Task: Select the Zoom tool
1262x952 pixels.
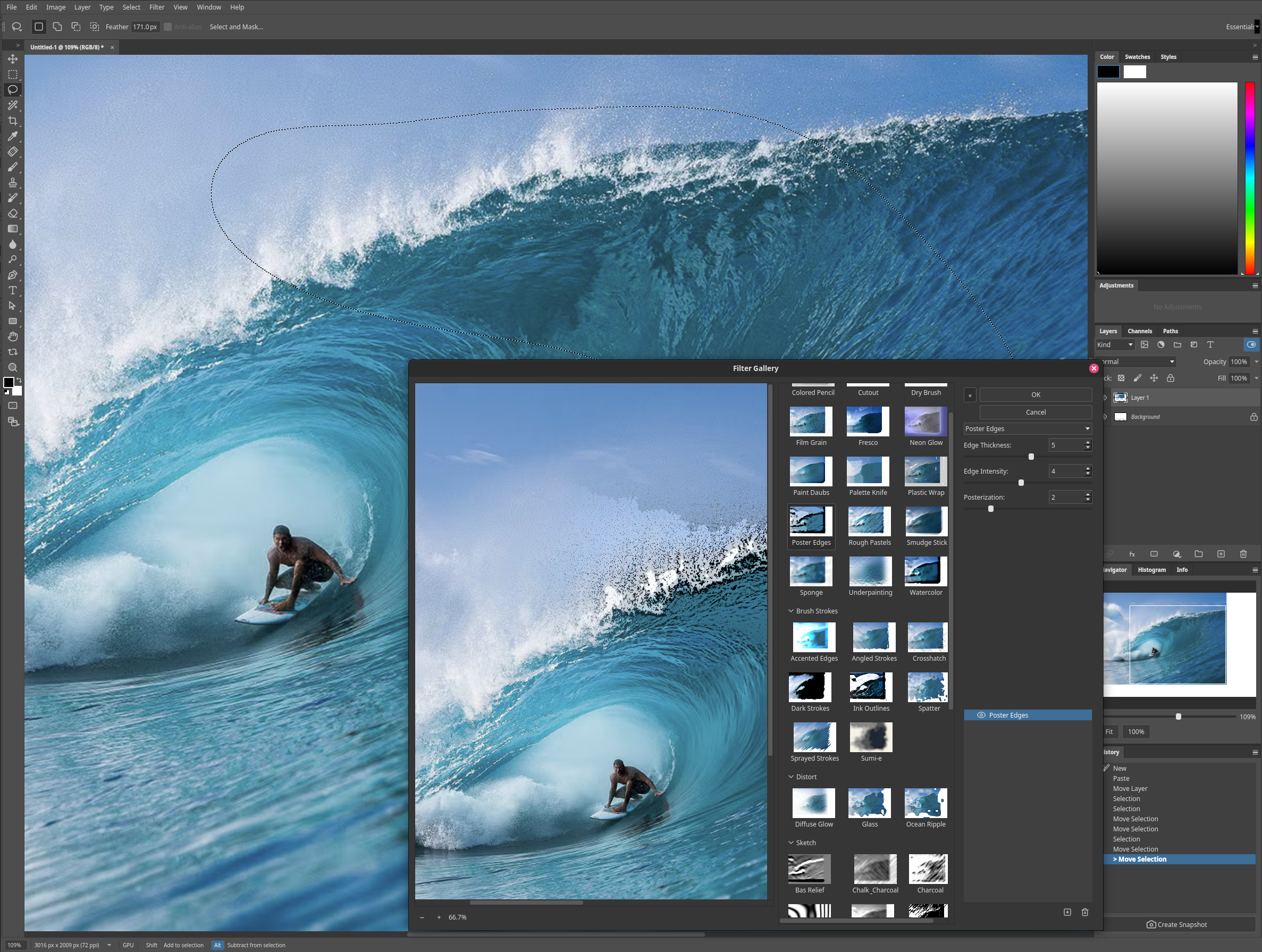Action: tap(13, 367)
